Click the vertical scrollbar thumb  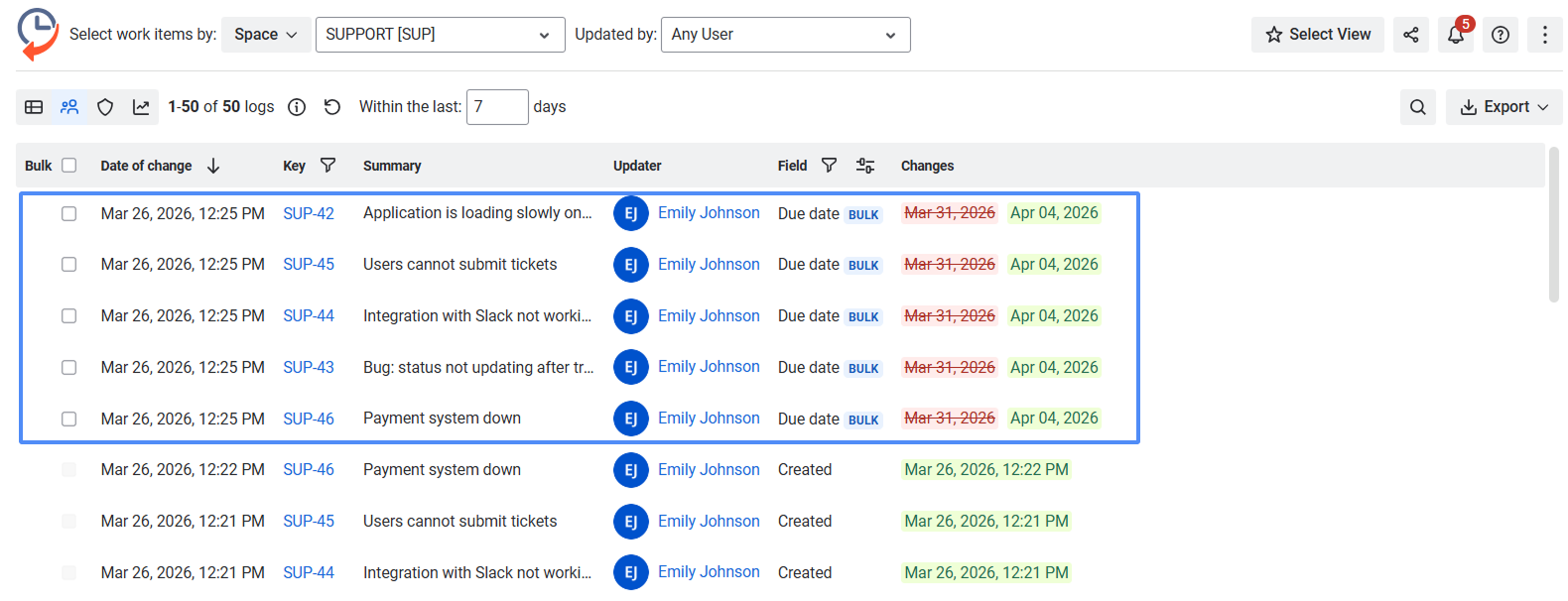(1554, 224)
